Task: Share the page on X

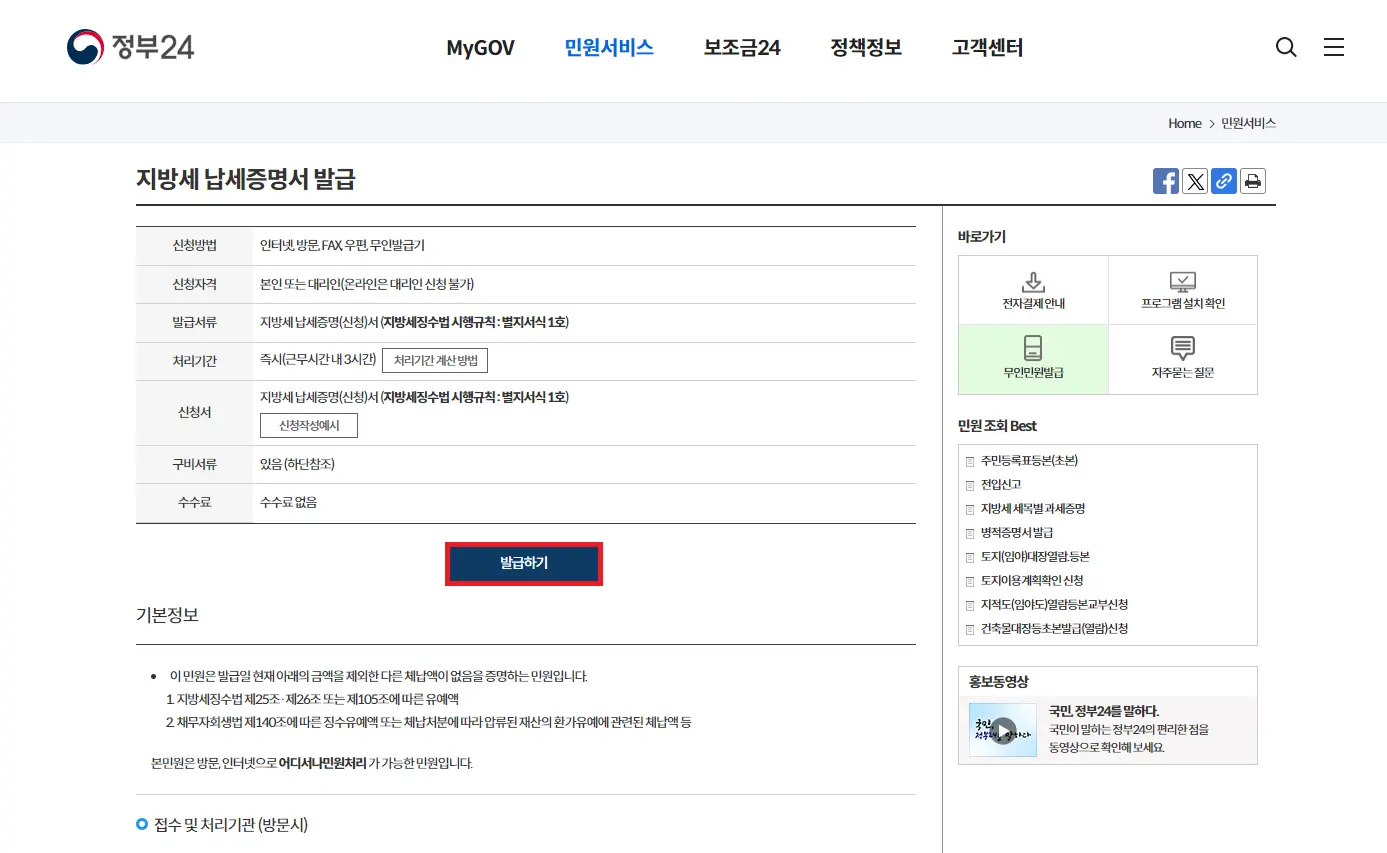Action: 1194,181
